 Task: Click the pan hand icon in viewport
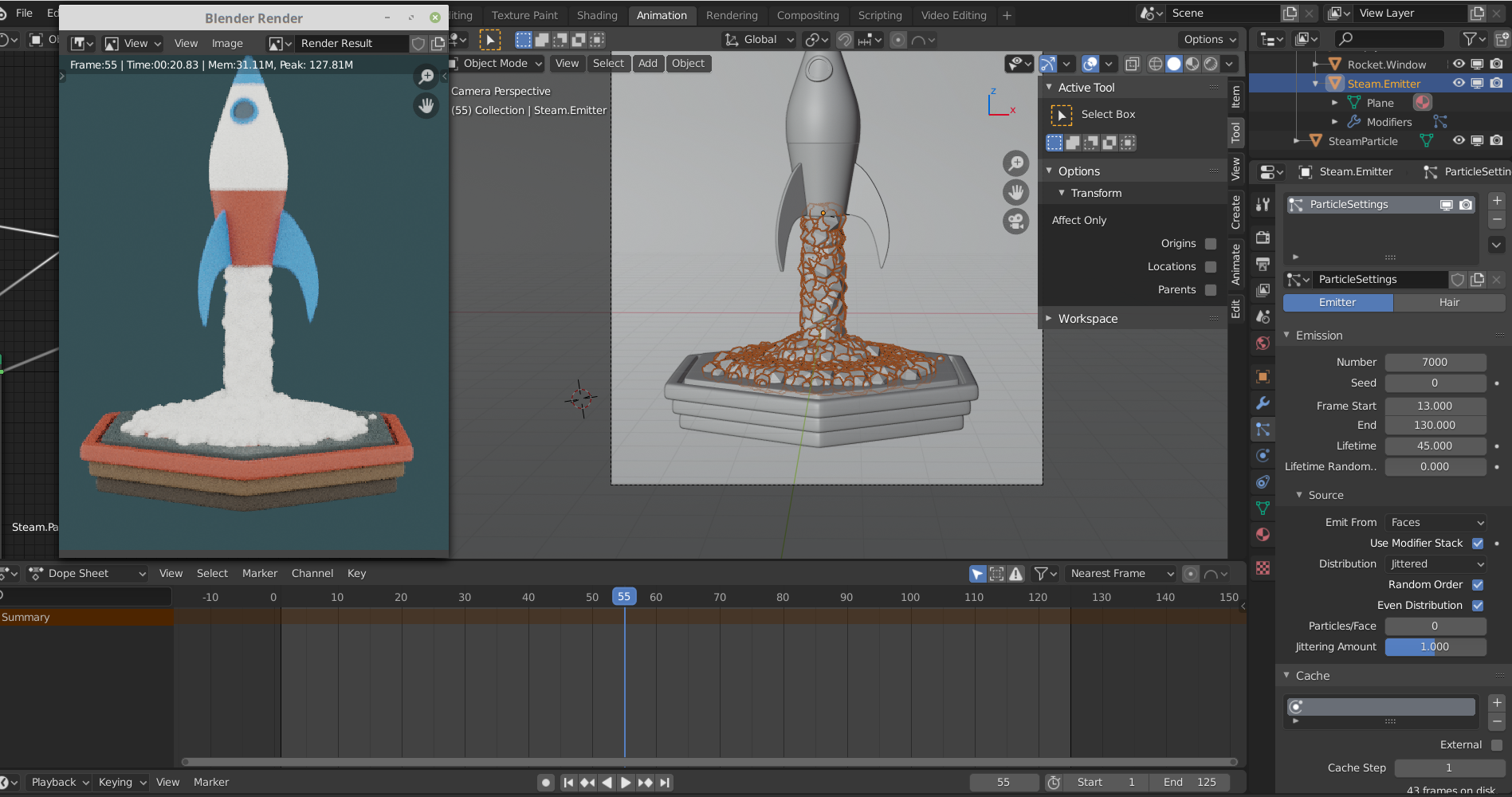click(1015, 192)
